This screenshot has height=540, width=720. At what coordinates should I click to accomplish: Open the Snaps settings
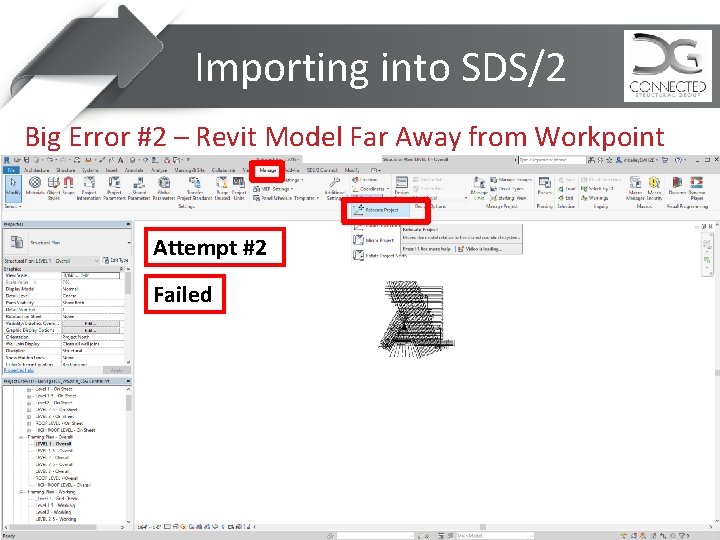pyautogui.click(x=68, y=186)
